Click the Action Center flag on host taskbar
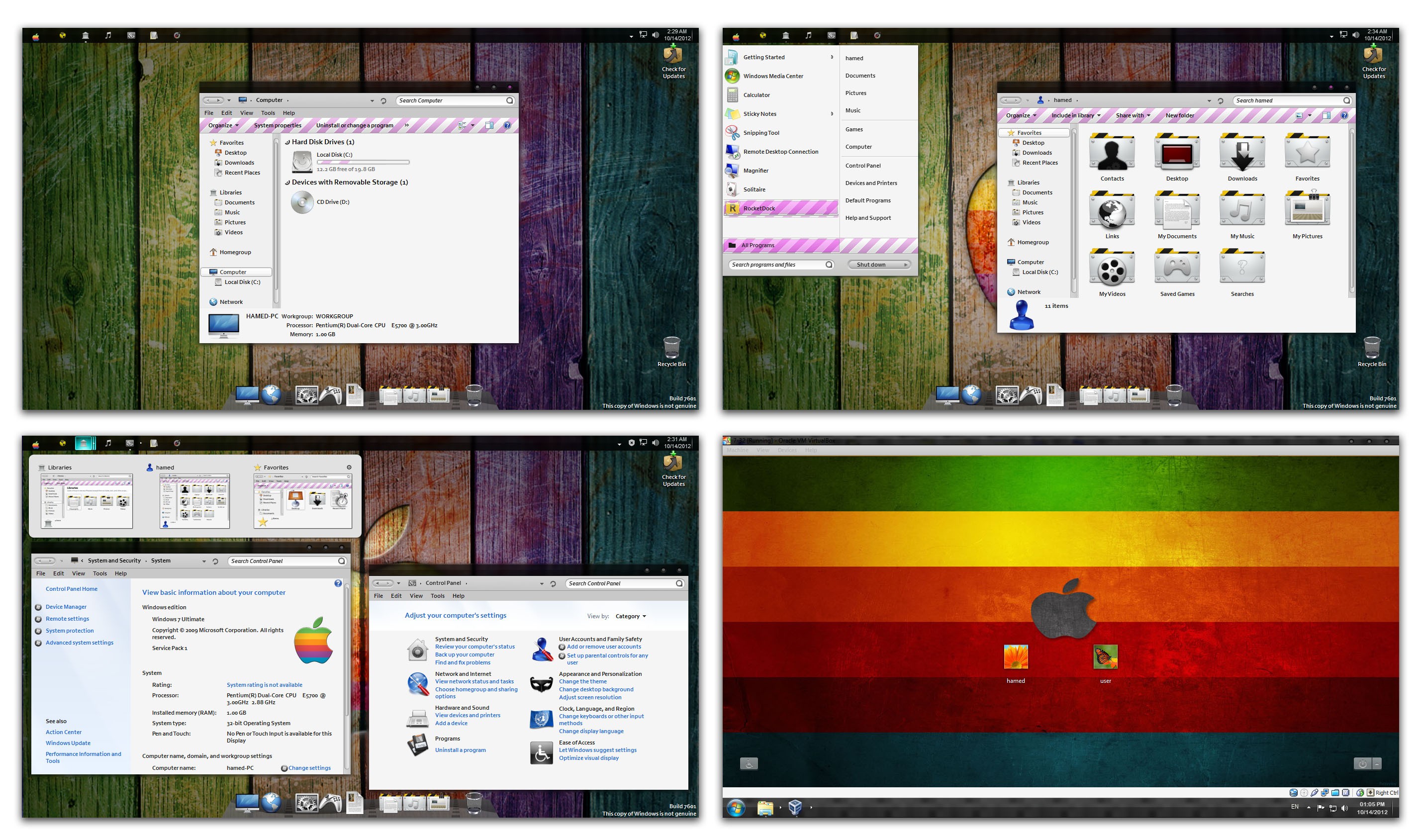 coord(1321,808)
